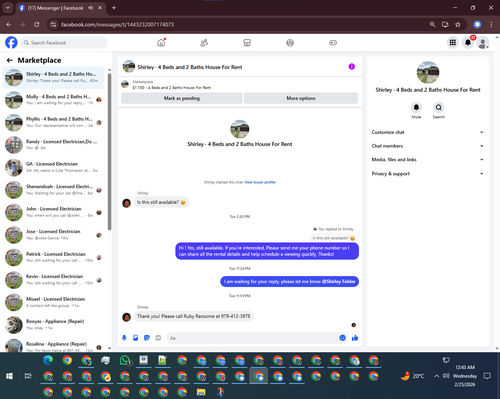Open Friends icon in top navigation
The width and height of the screenshot is (500, 399).
(x=204, y=43)
